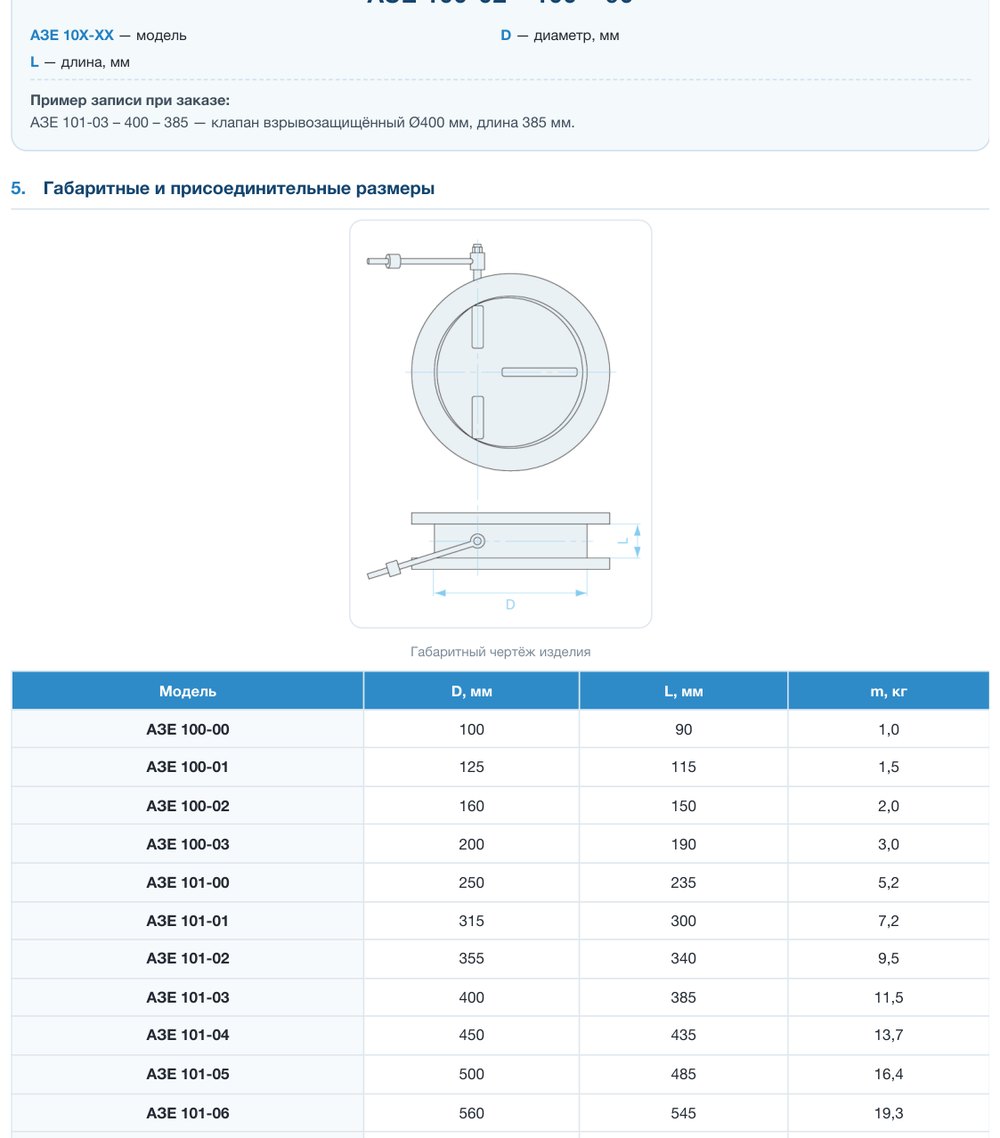The width and height of the screenshot is (1000, 1138).
Task: Click length '150' in АЗЕ 100-02 row
Action: [x=684, y=806]
